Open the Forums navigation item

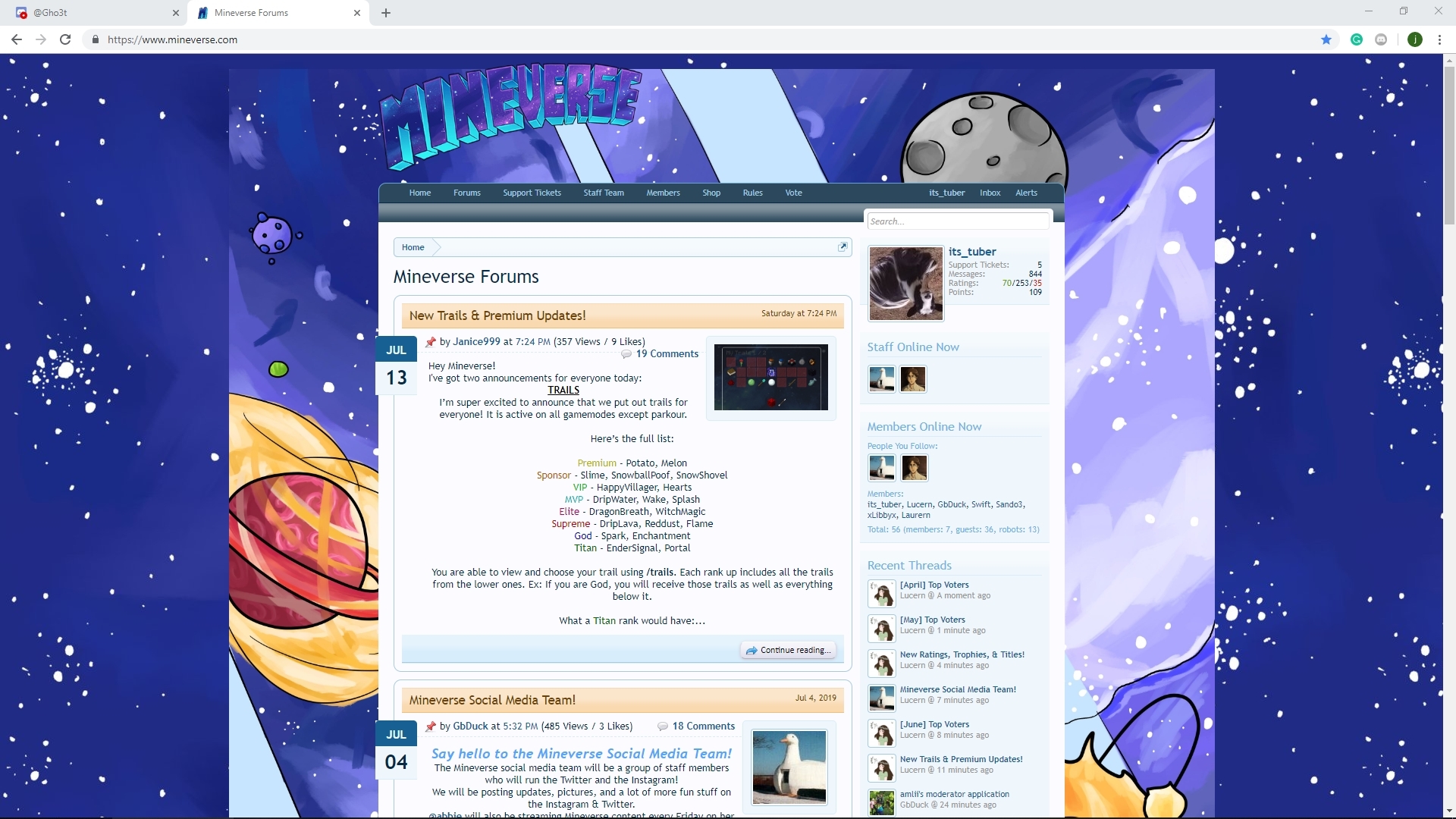tap(467, 193)
